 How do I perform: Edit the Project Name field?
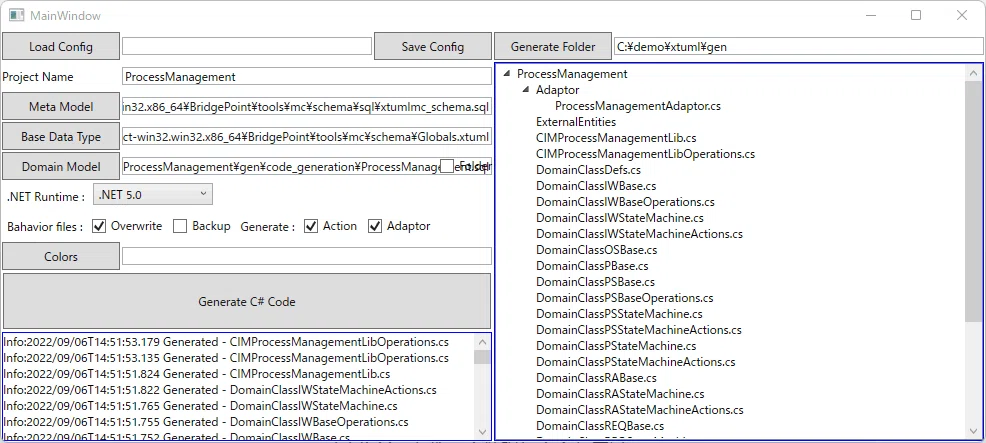click(307, 76)
